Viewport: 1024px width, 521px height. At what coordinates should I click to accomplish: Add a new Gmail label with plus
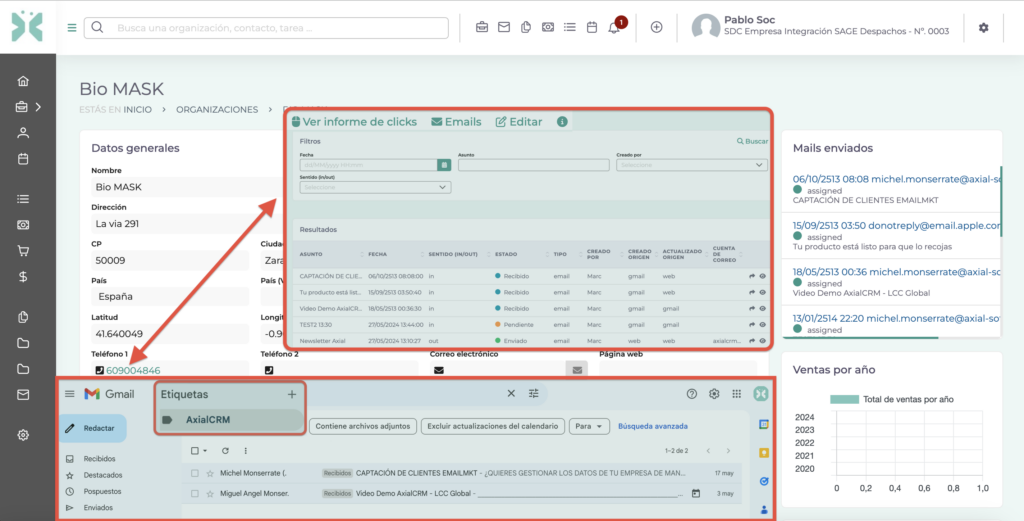point(292,394)
